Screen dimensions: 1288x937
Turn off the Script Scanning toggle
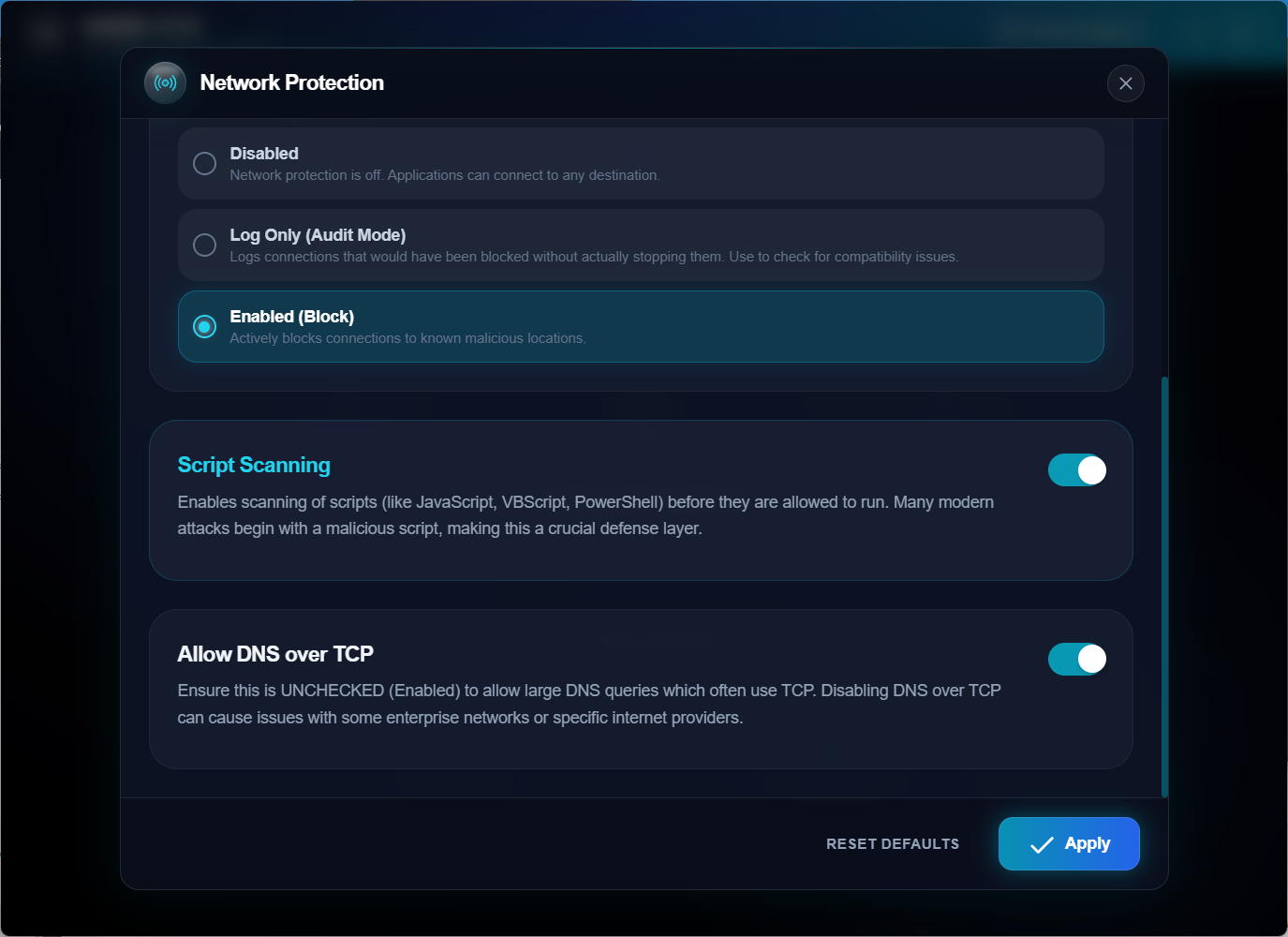coord(1076,470)
